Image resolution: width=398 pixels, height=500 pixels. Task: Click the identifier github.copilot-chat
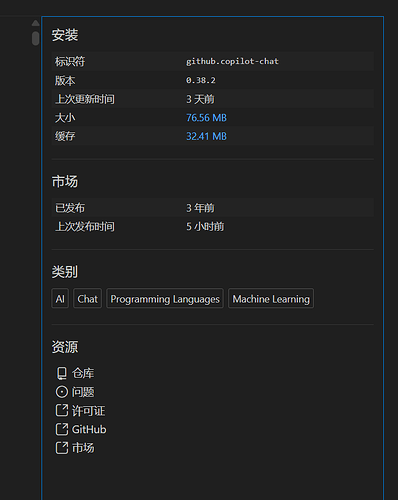click(x=232, y=61)
